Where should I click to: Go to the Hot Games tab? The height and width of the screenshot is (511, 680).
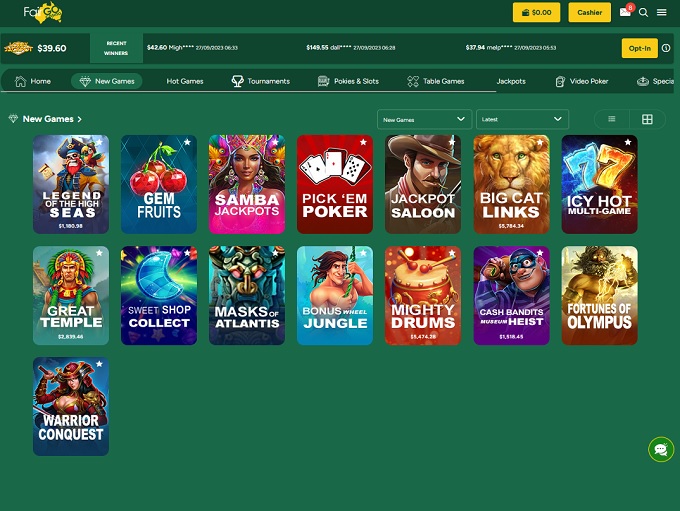coord(185,81)
